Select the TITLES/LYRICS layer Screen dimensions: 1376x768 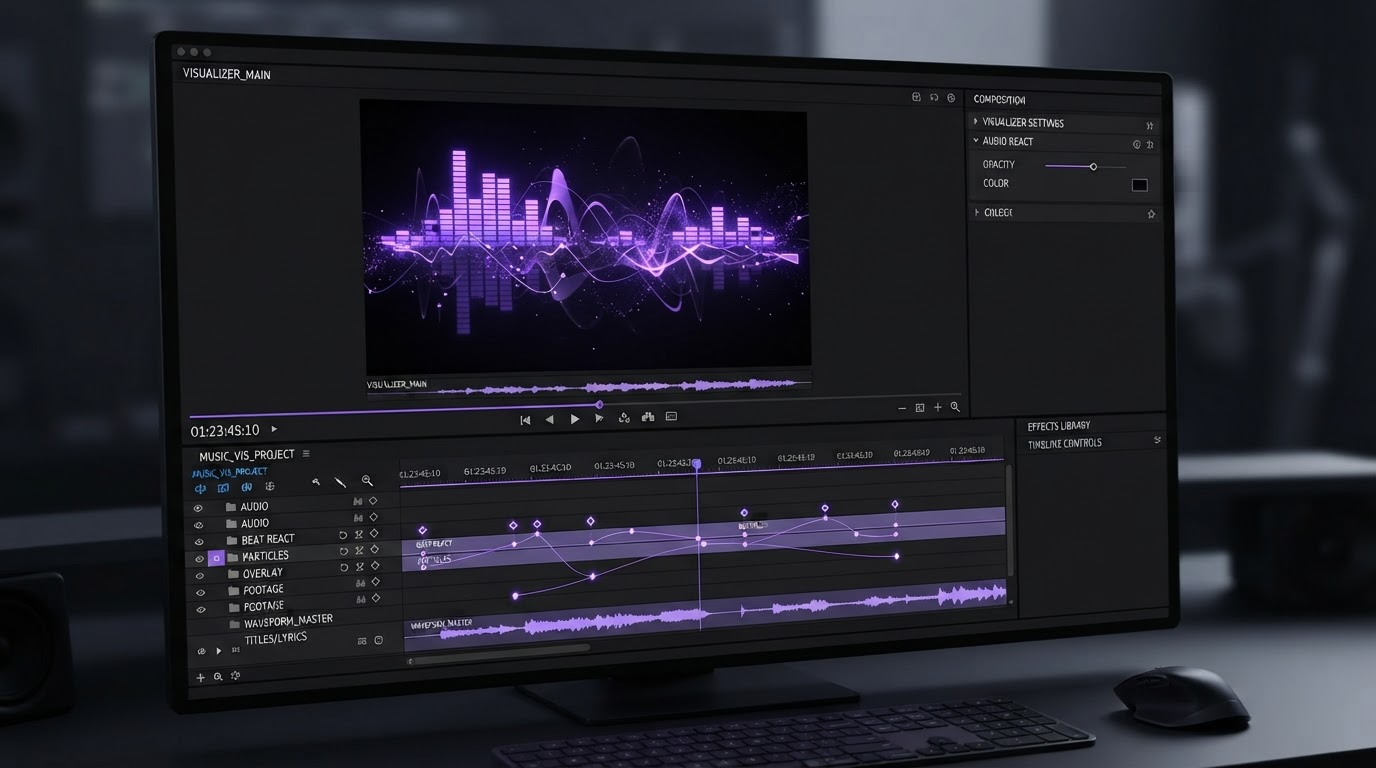tap(276, 638)
